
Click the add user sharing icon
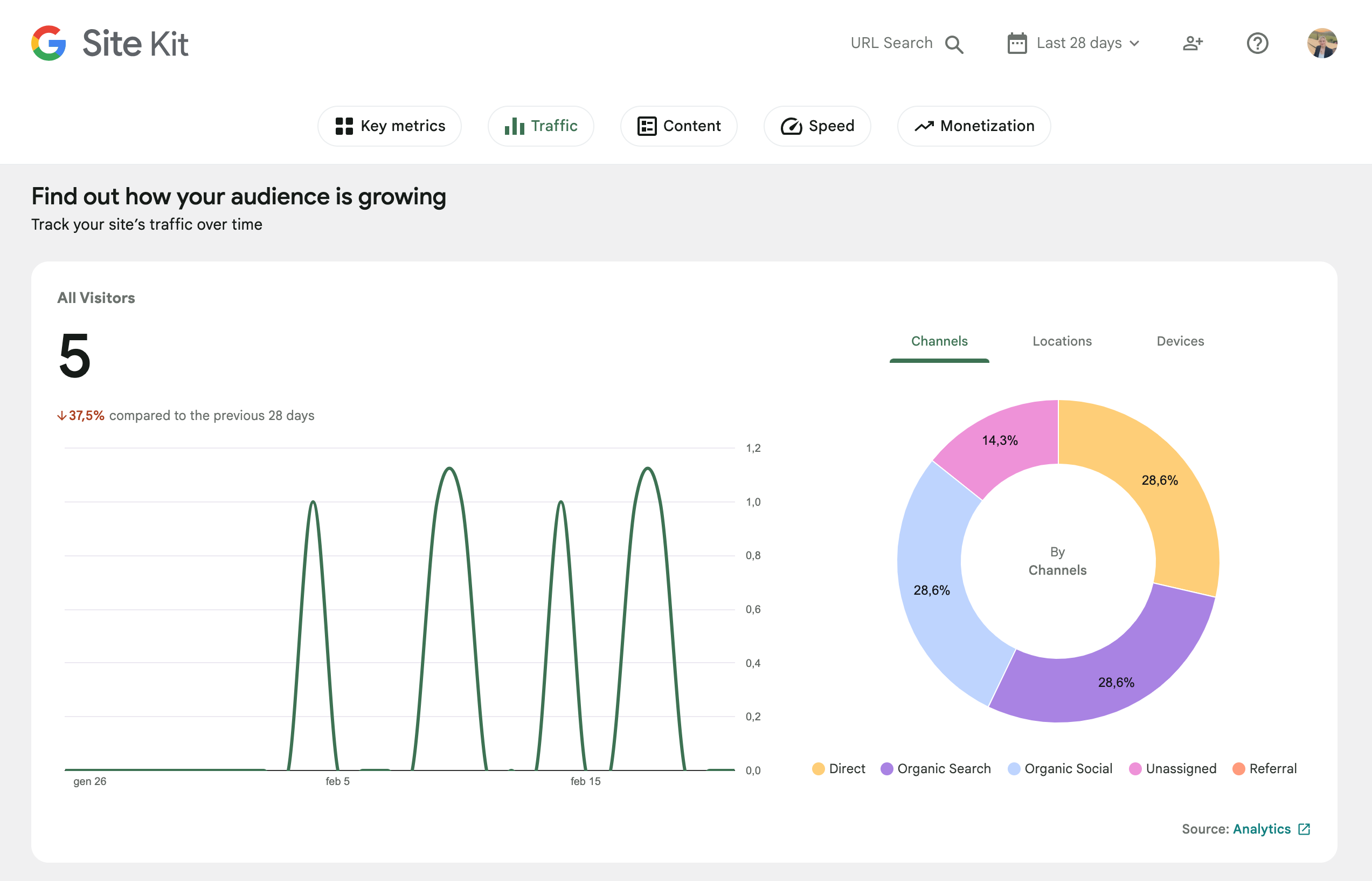[1193, 44]
